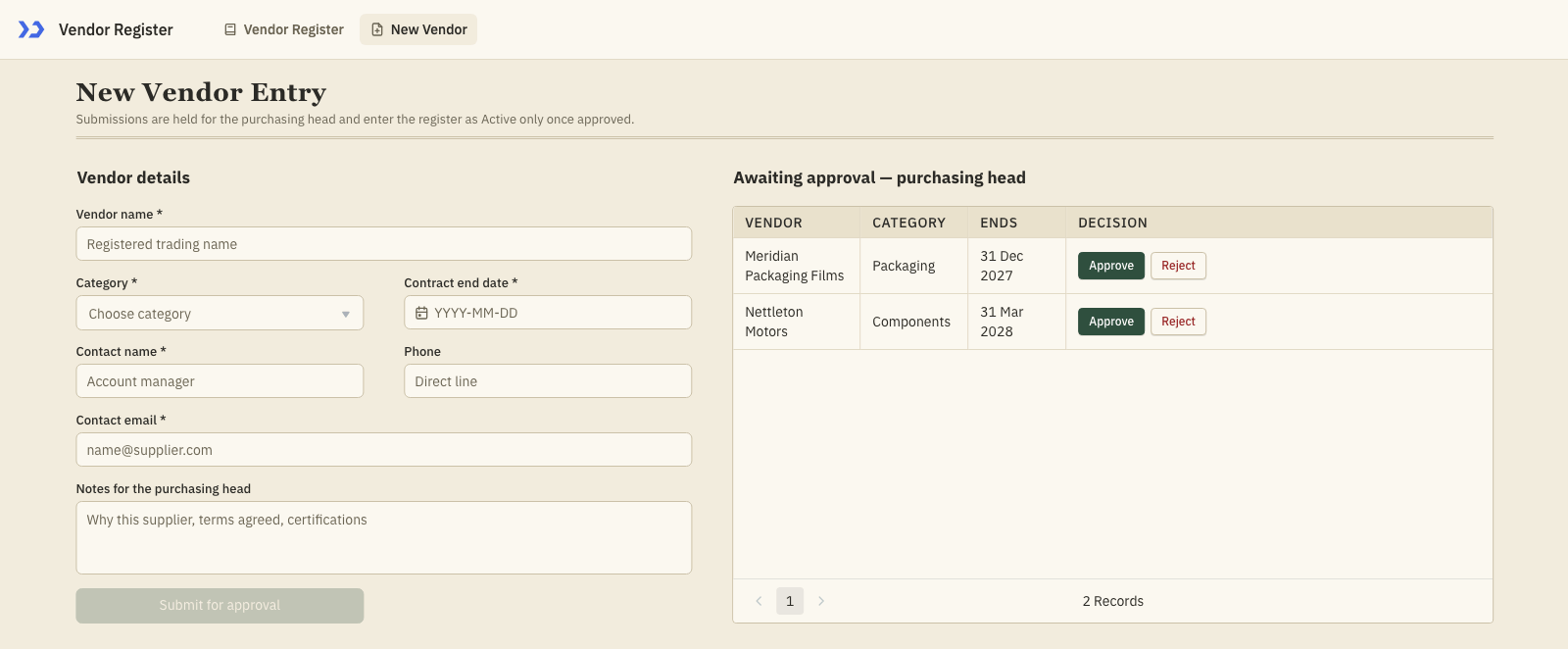Focus the Phone direct line field
Image resolution: width=1568 pixels, height=649 pixels.
pyautogui.click(x=548, y=381)
